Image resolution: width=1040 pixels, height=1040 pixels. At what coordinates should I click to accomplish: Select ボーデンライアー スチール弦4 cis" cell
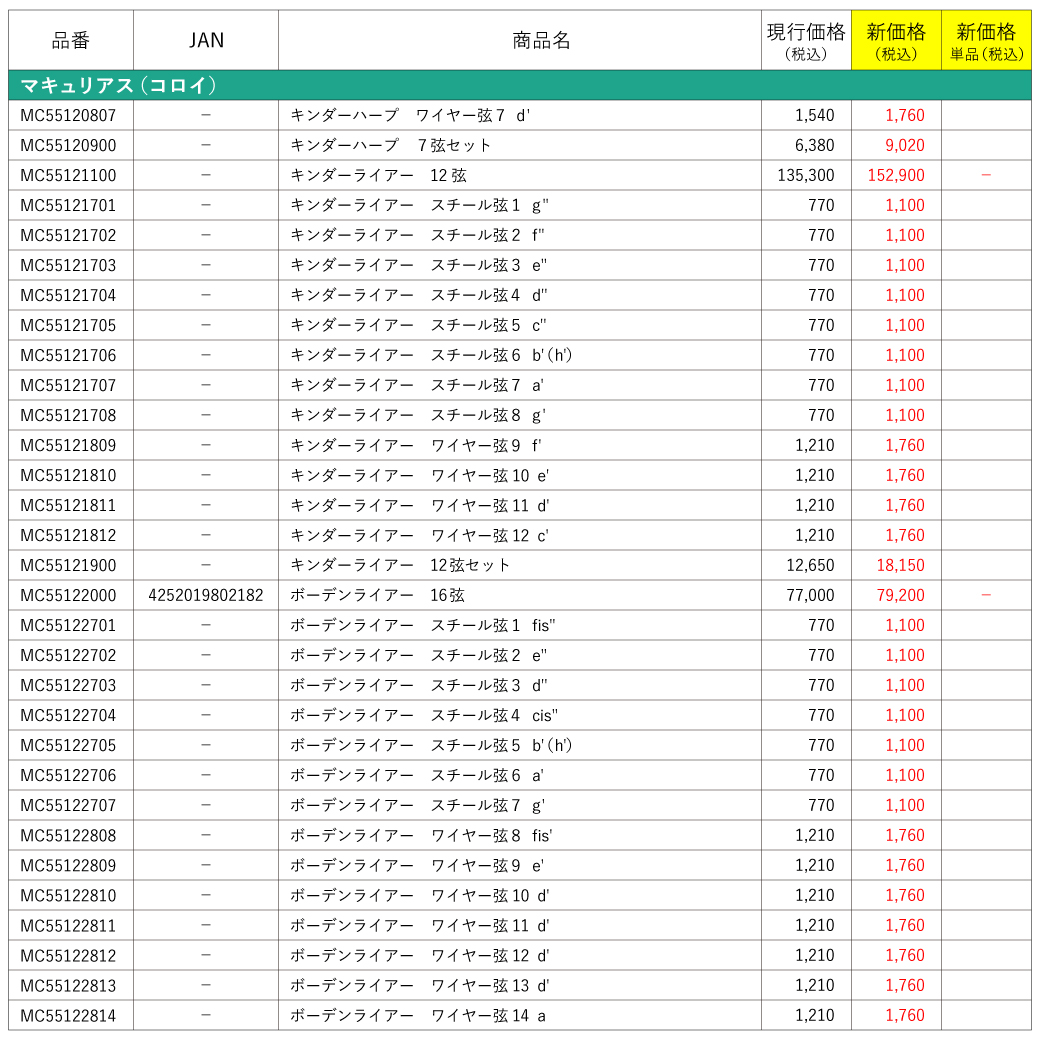click(x=519, y=715)
